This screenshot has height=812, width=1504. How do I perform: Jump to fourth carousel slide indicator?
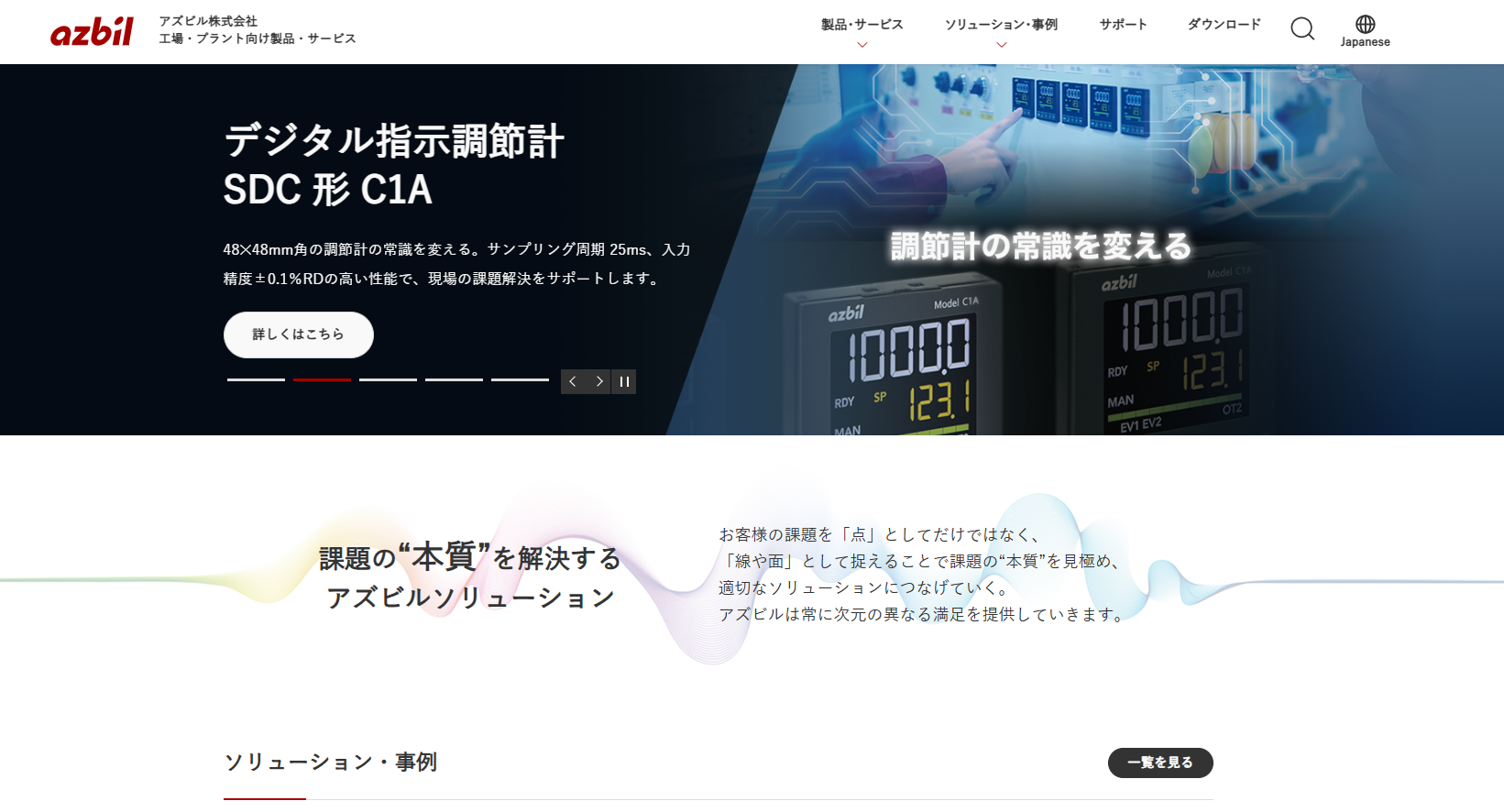tap(454, 379)
